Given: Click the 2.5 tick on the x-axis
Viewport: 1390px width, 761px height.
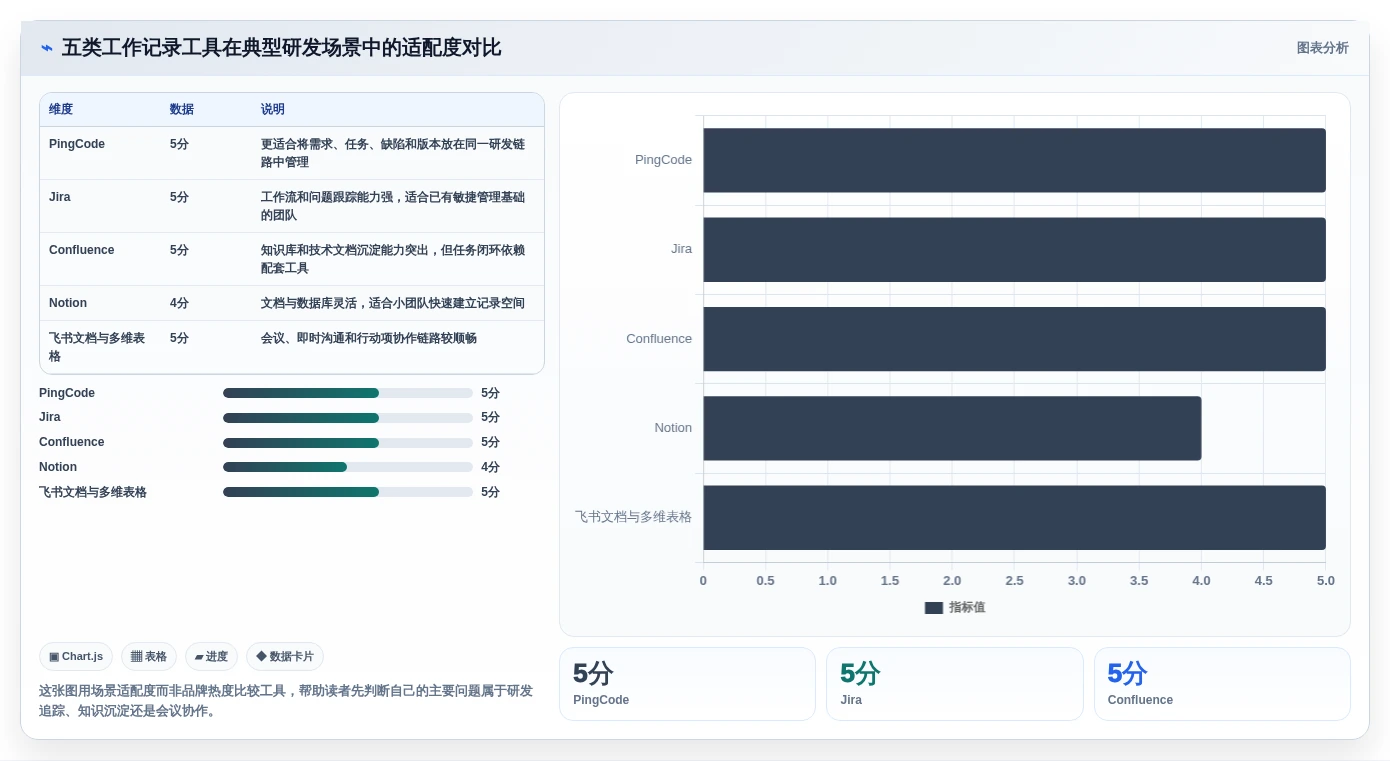Looking at the screenshot, I should point(1014,581).
